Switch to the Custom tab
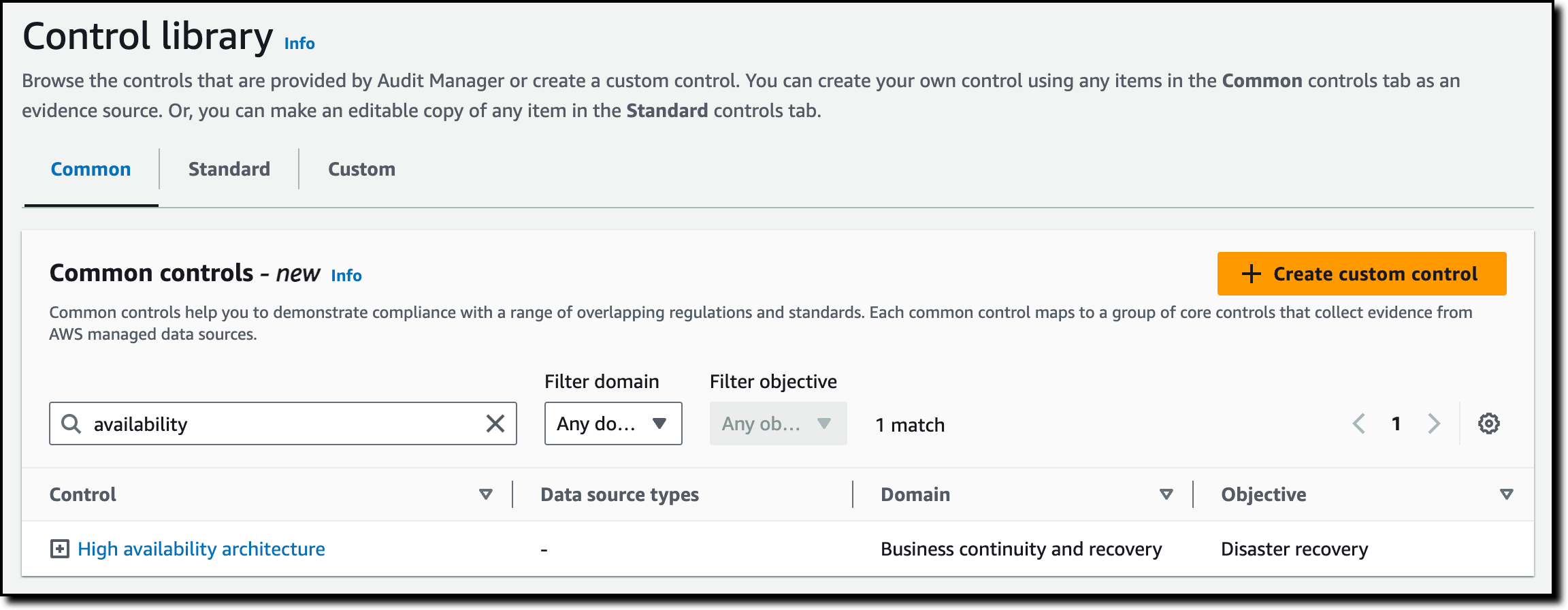Screen dimensions: 1568x610 pyautogui.click(x=361, y=169)
